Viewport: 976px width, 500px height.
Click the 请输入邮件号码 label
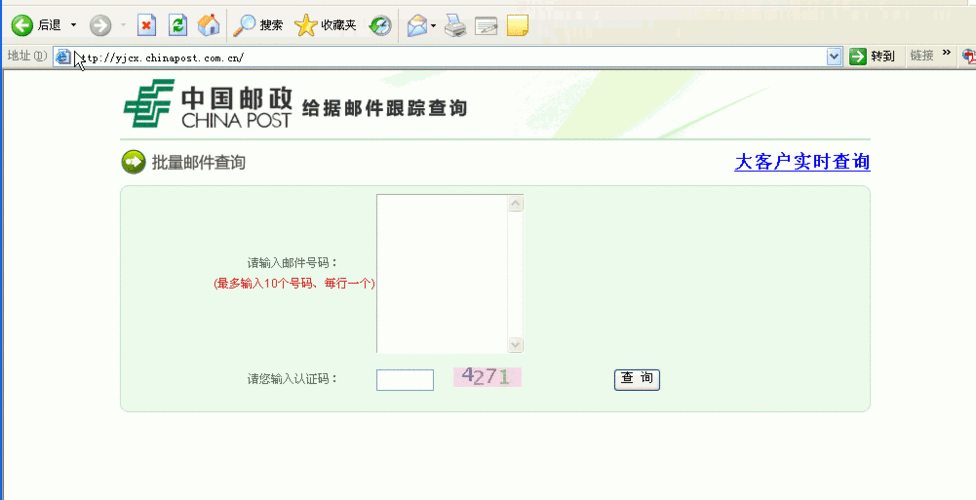[293, 263]
